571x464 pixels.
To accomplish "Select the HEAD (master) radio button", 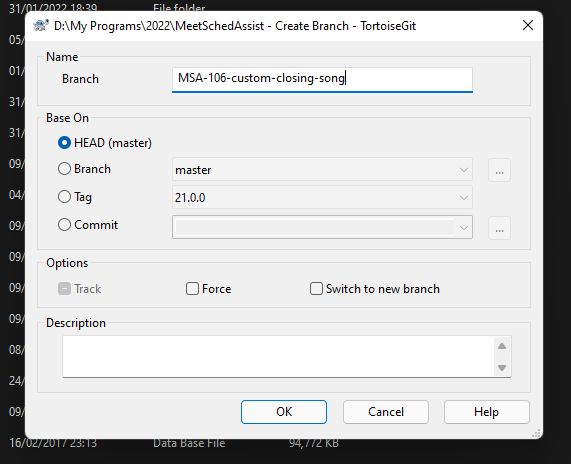I will (64, 143).
